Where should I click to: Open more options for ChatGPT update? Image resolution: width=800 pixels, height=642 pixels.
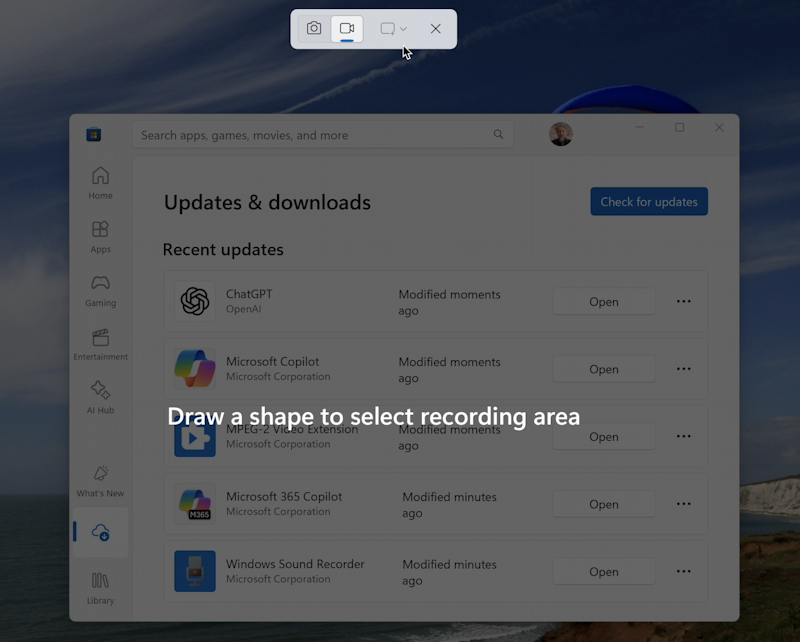(x=684, y=301)
